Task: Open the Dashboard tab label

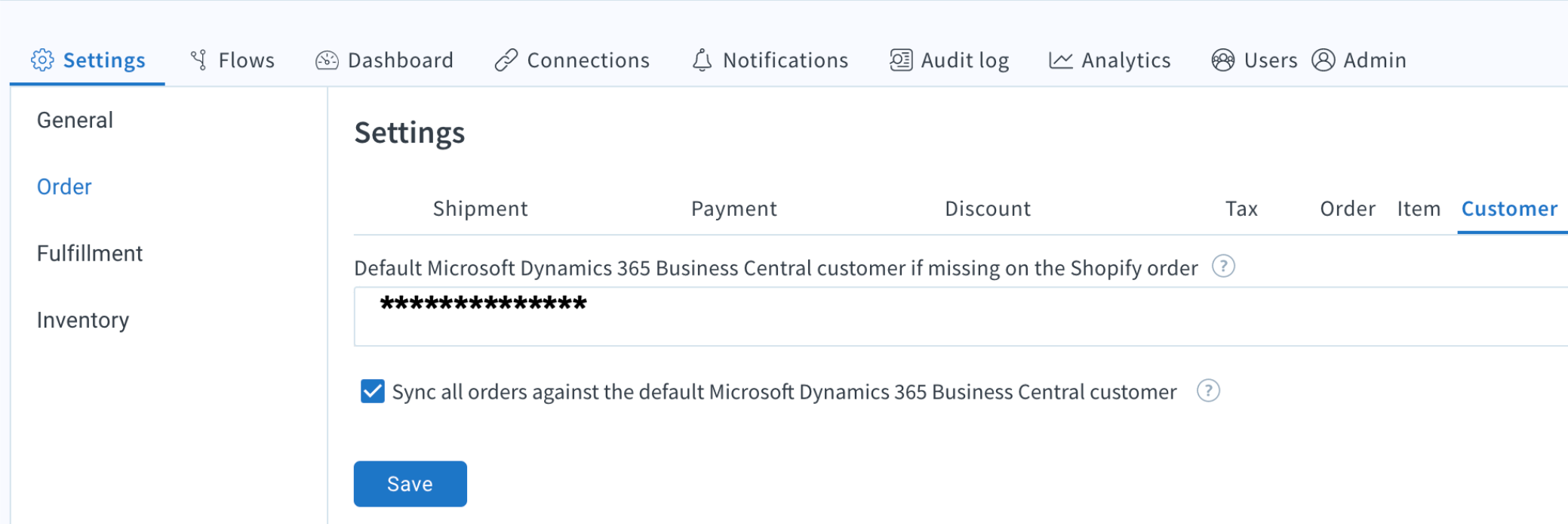Action: pyautogui.click(x=401, y=60)
